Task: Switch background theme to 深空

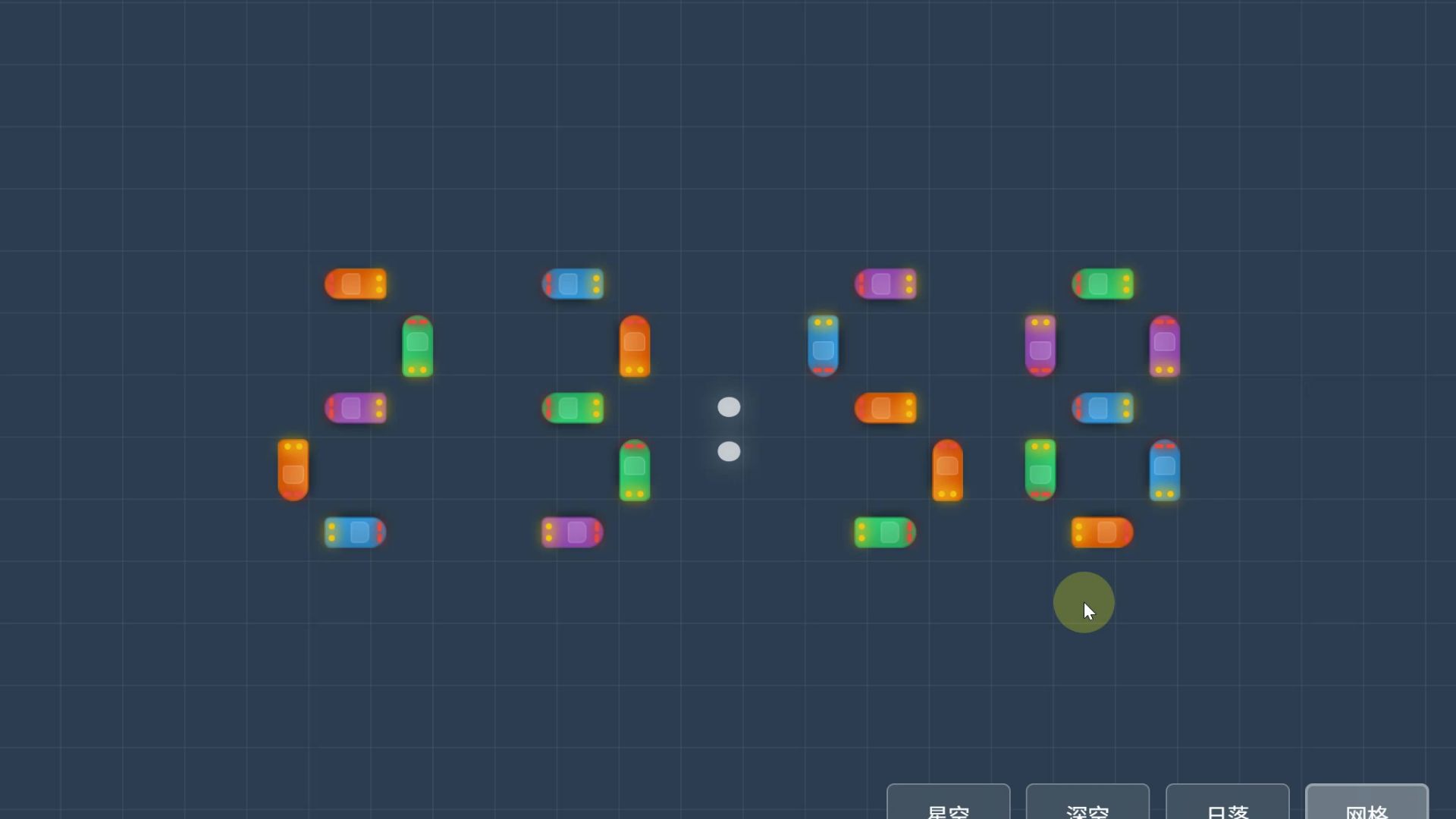Action: 1087,804
